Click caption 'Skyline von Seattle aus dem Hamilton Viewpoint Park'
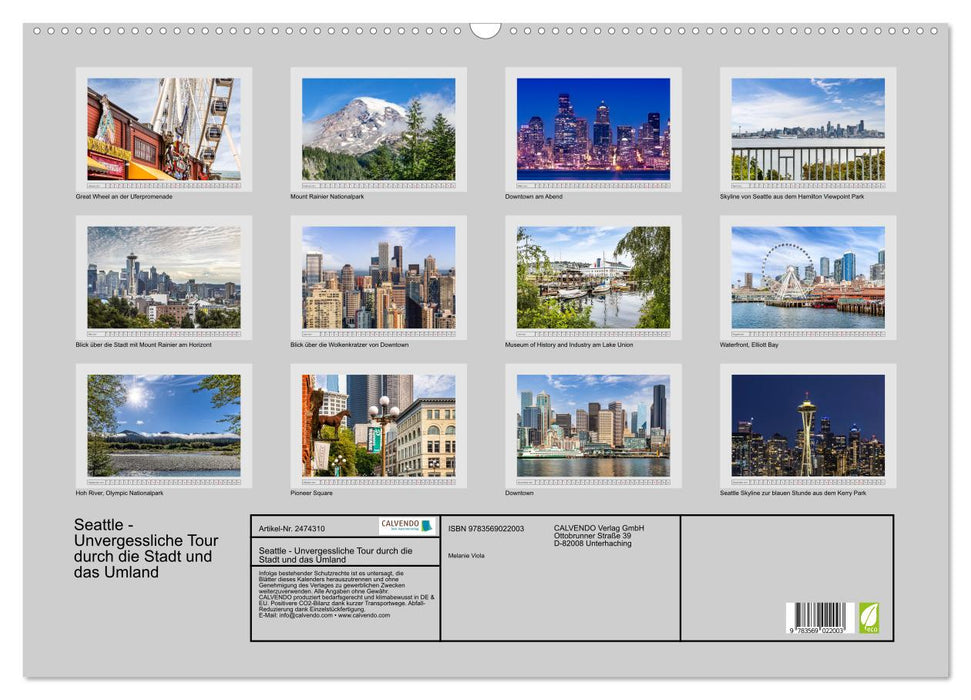Screen dimensions: 971x700 coord(792,196)
